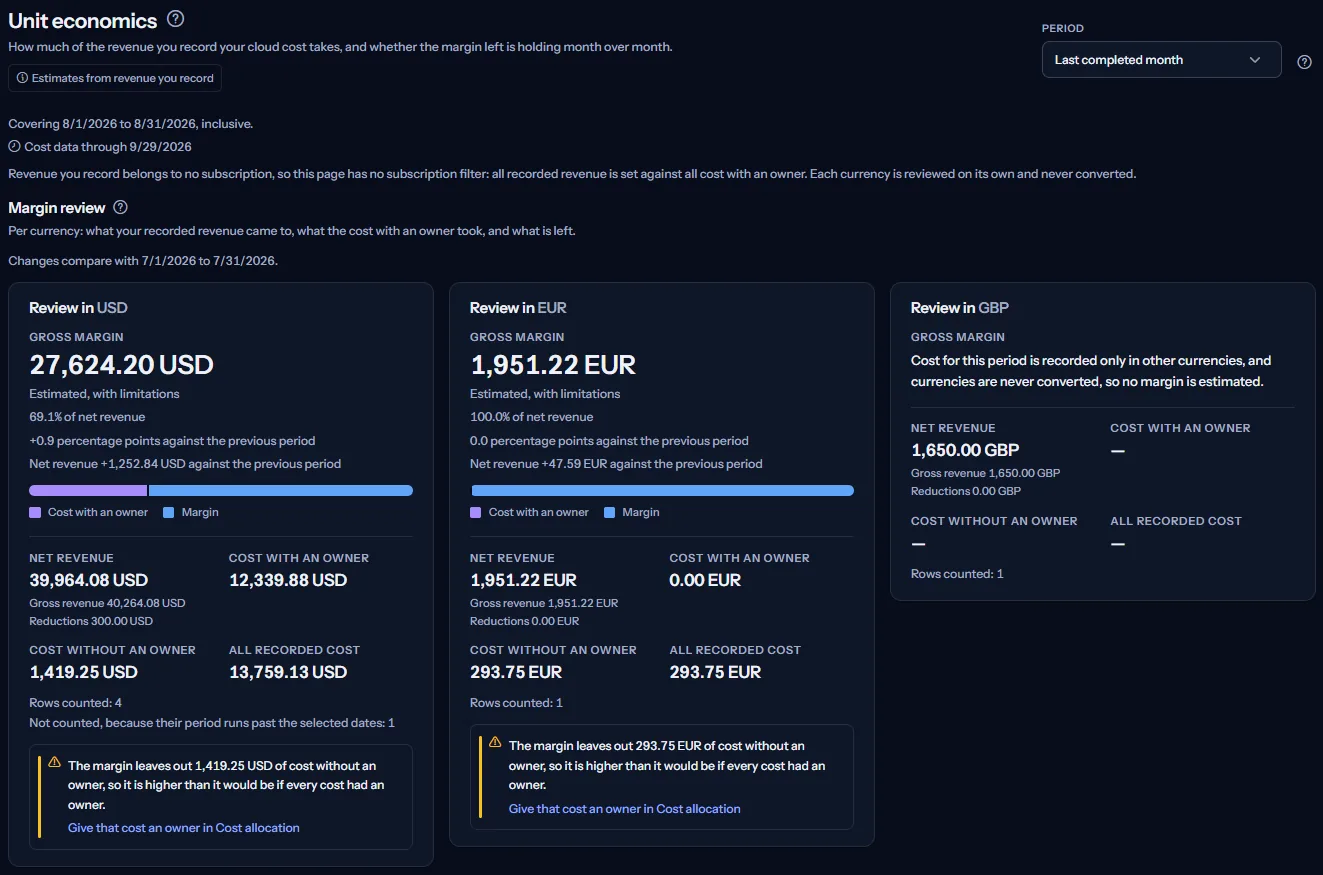1323x875 pixels.
Task: Click the Changes compare with 7/1/2026 line
Action: 143,261
